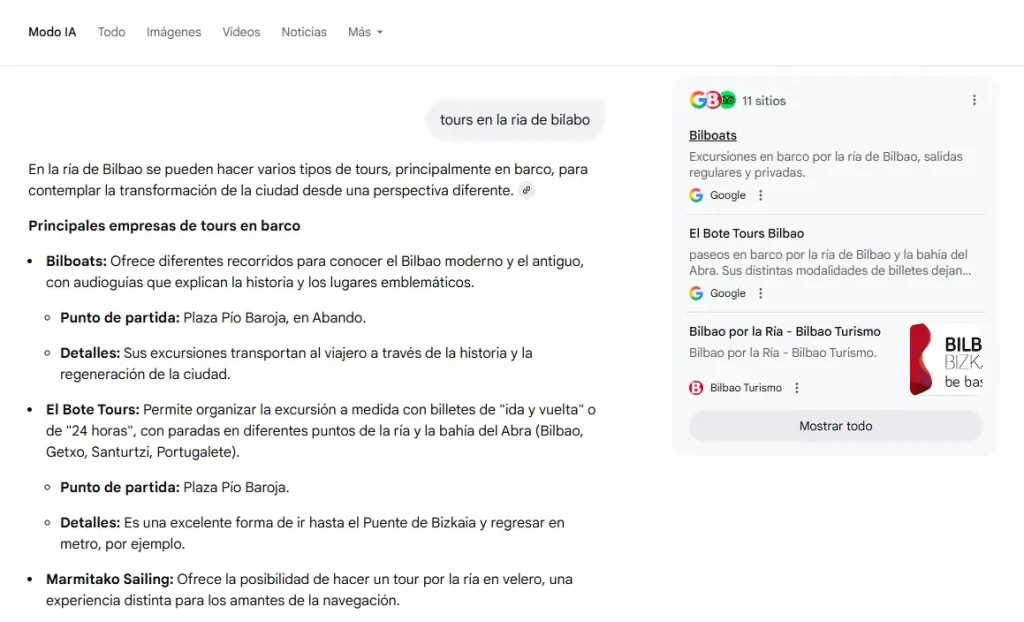
Task: Open 'El Bote Tours Bilbao' source link
Action: click(746, 233)
